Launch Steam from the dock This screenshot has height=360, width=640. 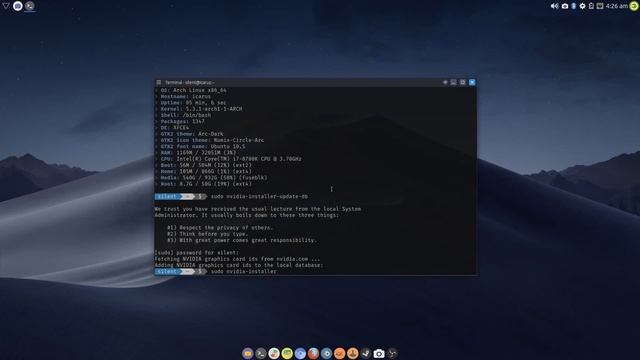[x=366, y=353]
